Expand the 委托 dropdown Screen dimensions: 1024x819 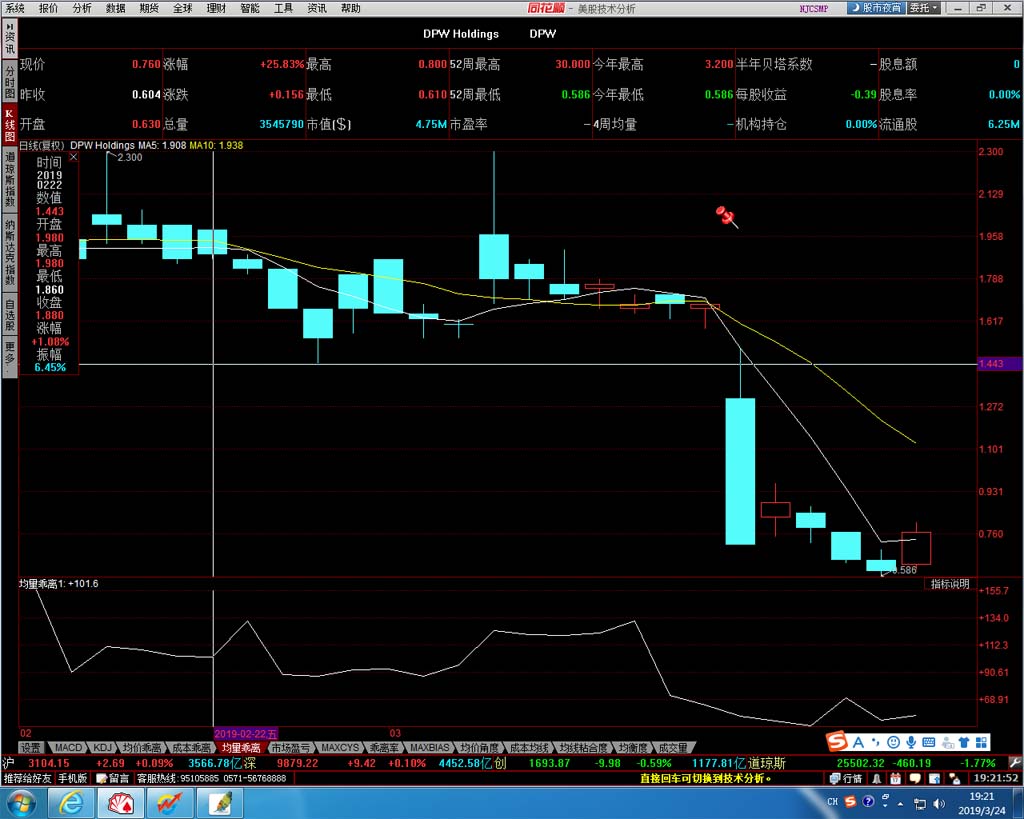924,8
